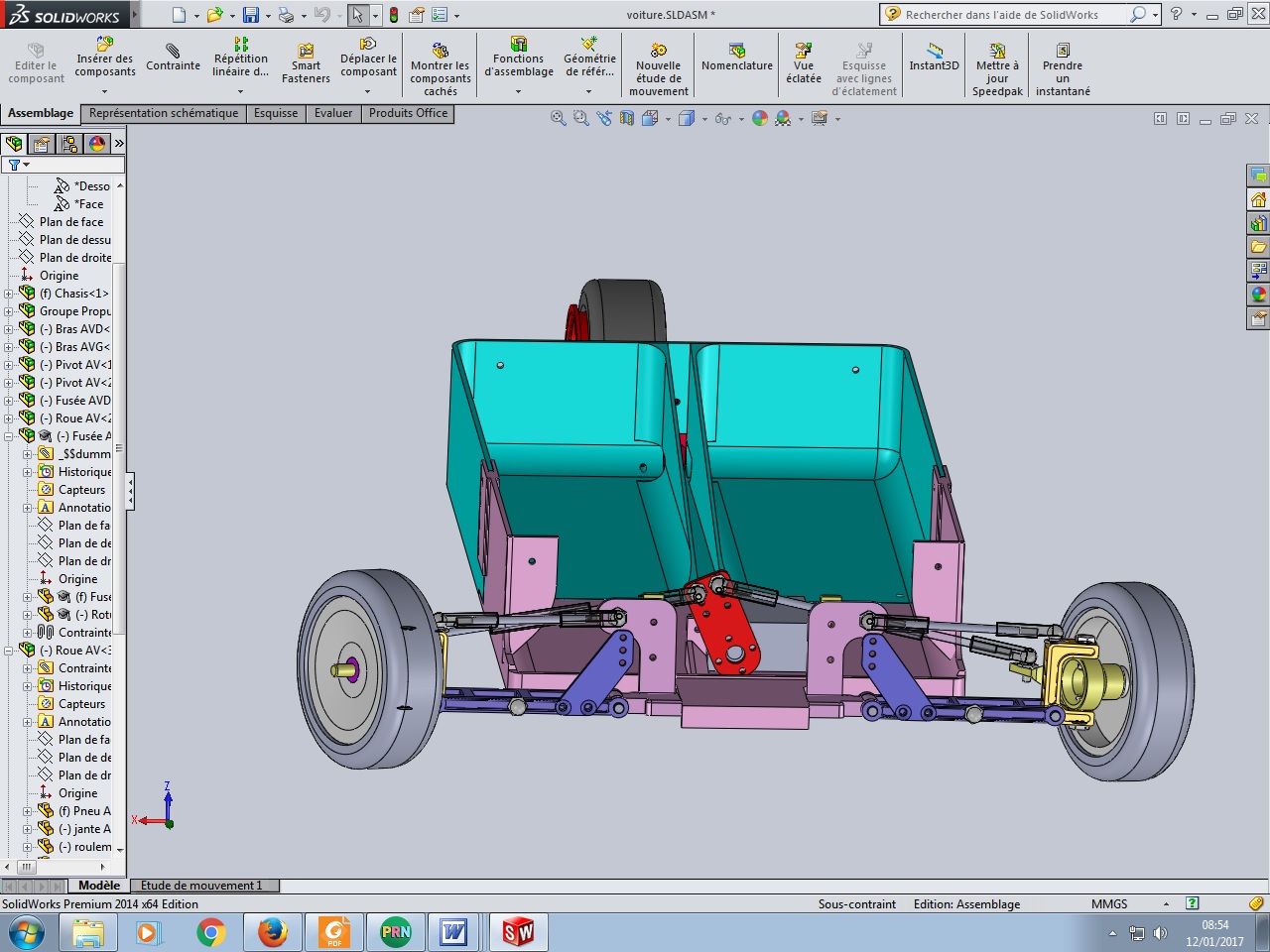Switch to the Evaluer tab
Viewport: 1270px width, 952px height.
(x=333, y=113)
